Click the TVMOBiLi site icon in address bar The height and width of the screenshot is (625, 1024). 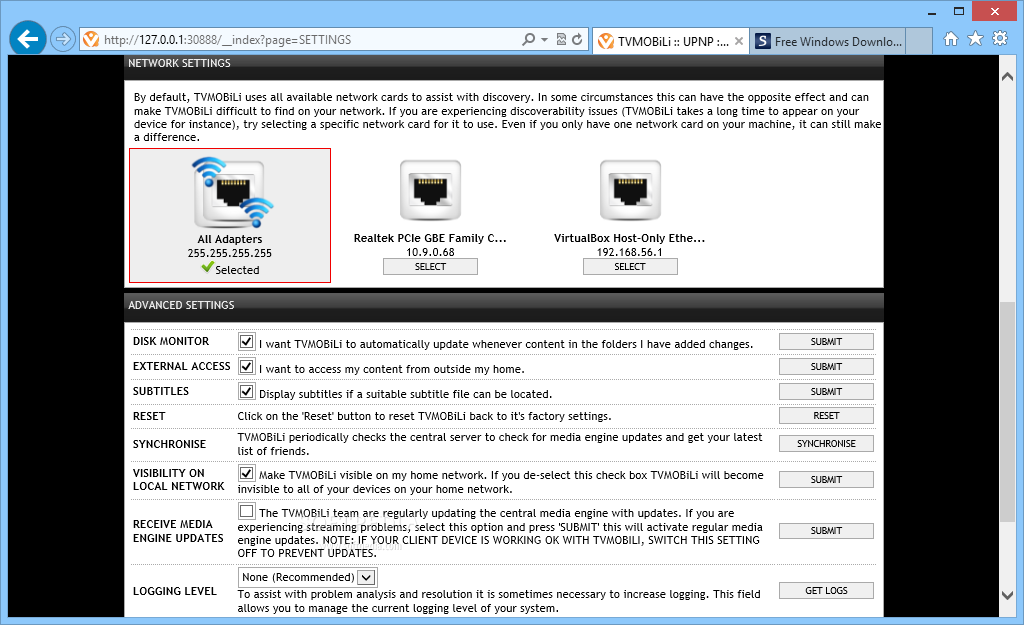[x=91, y=39]
